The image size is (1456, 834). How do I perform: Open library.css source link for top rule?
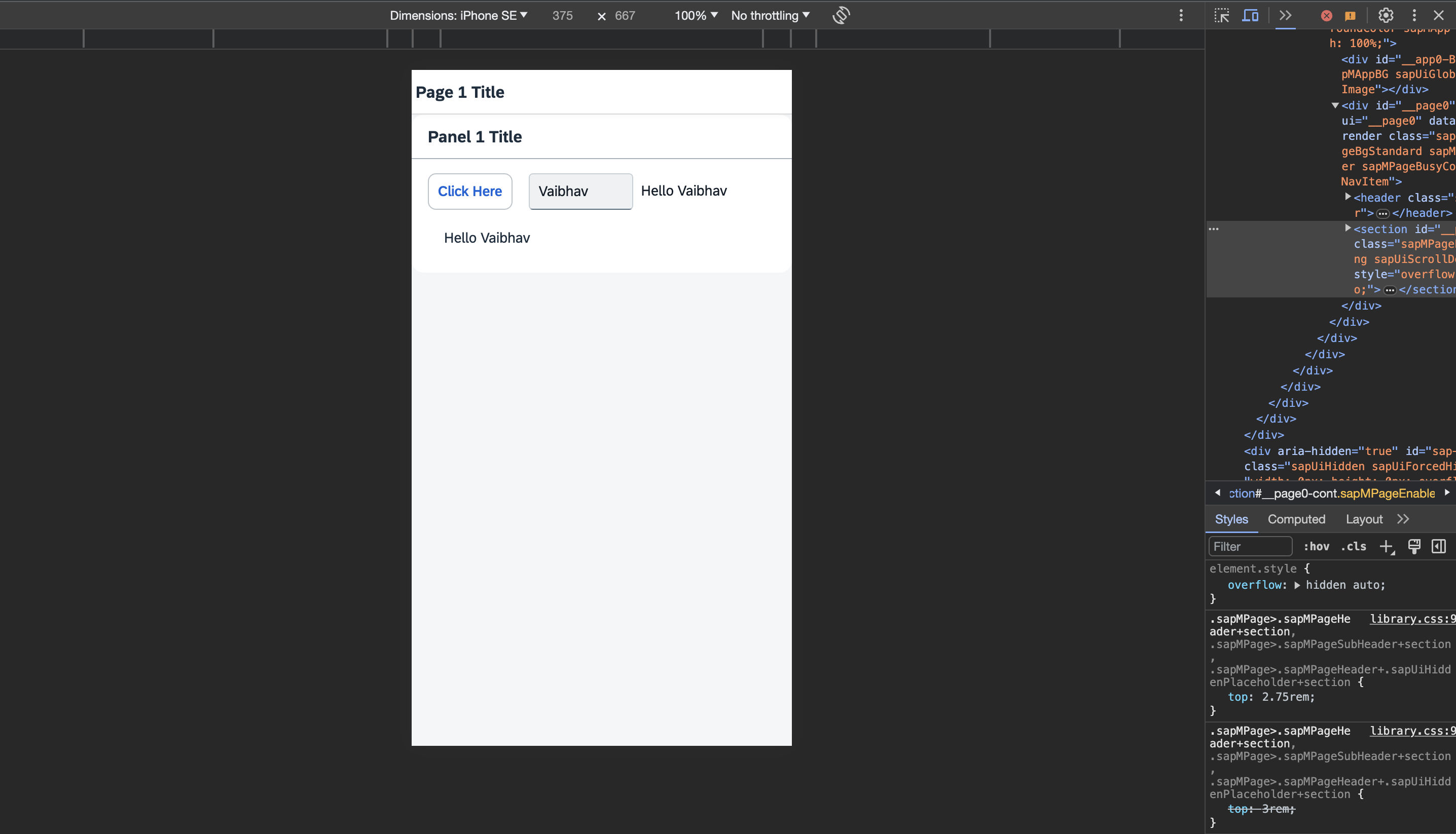1412,619
